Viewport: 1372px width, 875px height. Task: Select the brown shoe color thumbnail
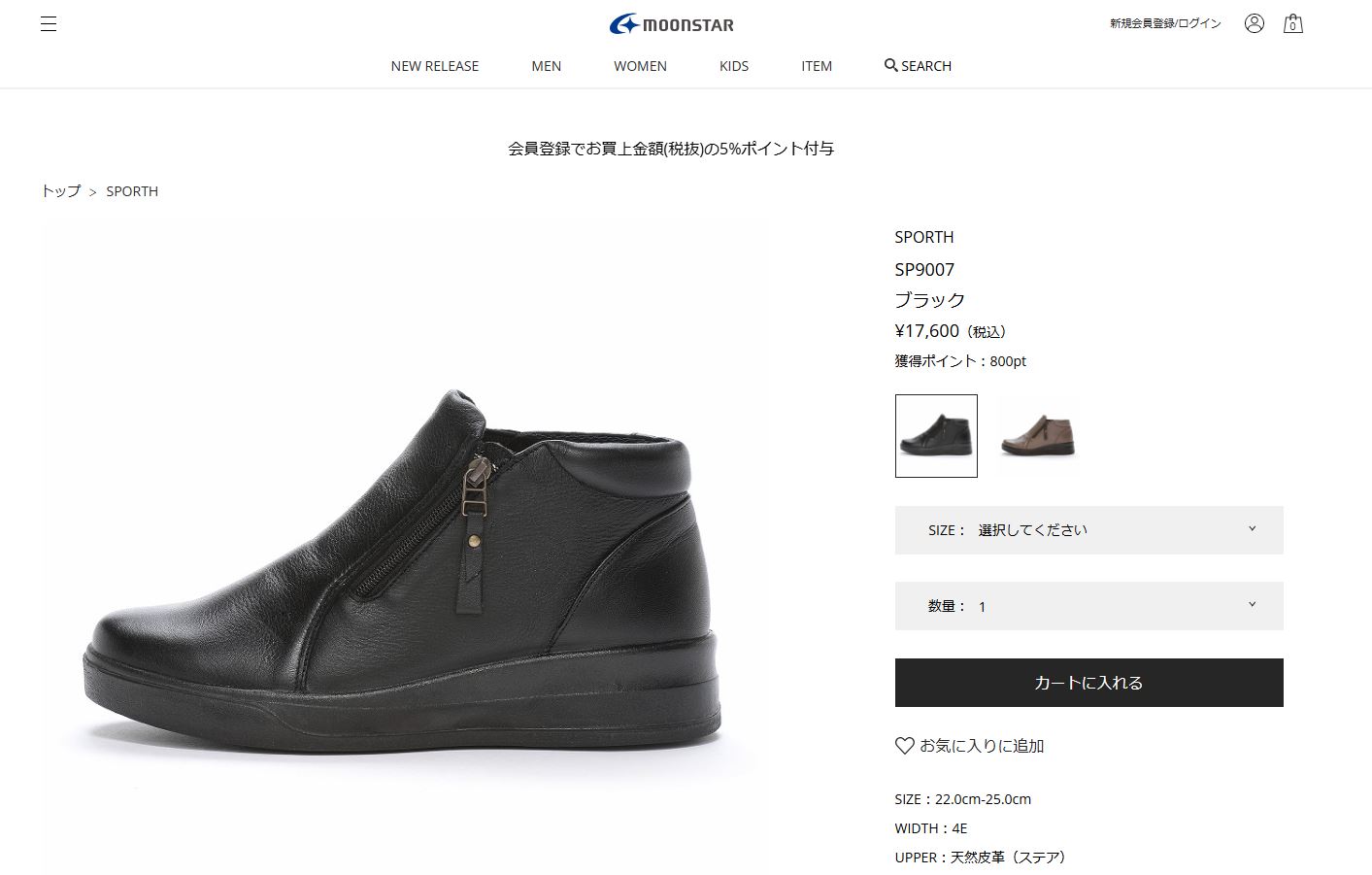[x=1038, y=436]
